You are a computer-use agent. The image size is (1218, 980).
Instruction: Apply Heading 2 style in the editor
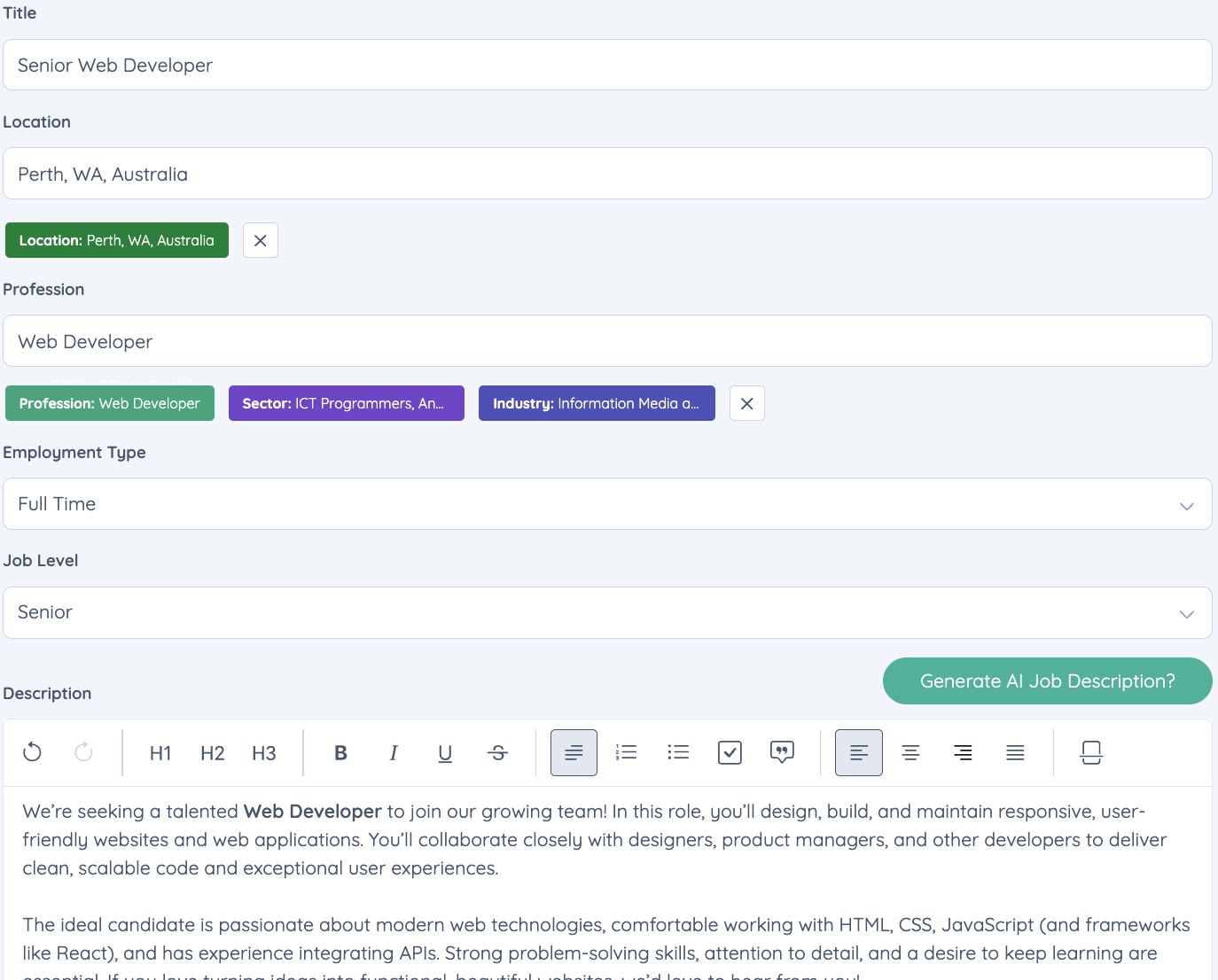click(x=212, y=752)
